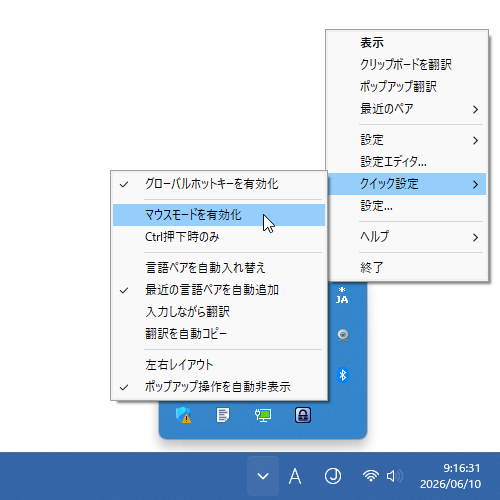Enable 入力しながら翻訳

(219, 312)
